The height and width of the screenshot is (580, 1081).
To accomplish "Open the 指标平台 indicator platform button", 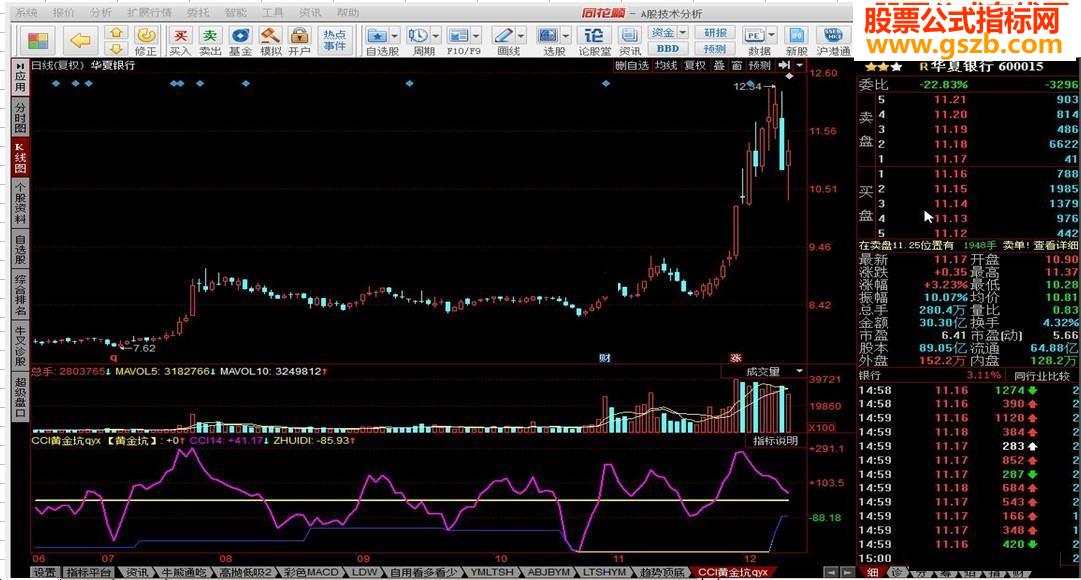I will 89,572.
